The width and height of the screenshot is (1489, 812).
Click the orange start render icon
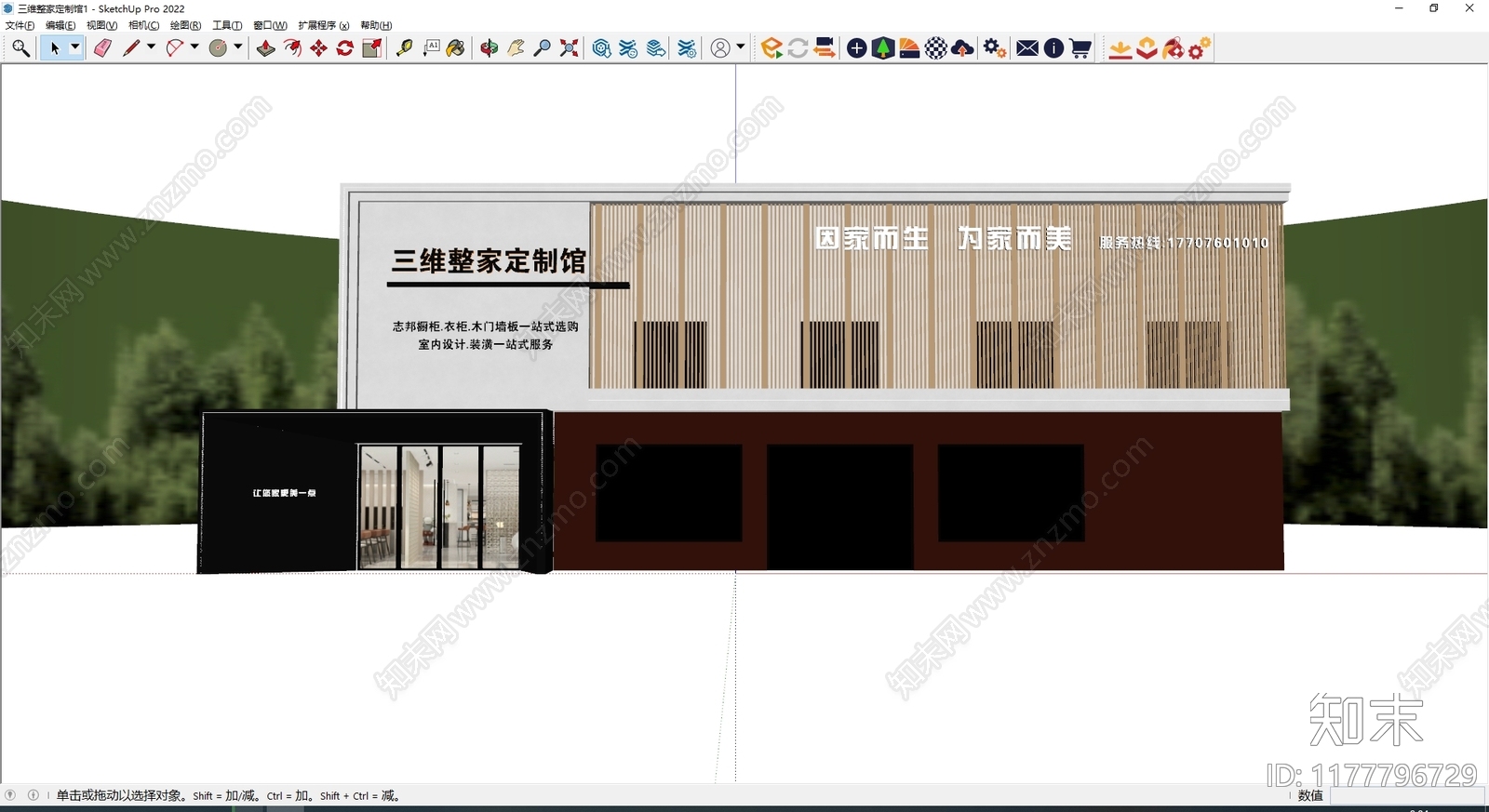[771, 48]
